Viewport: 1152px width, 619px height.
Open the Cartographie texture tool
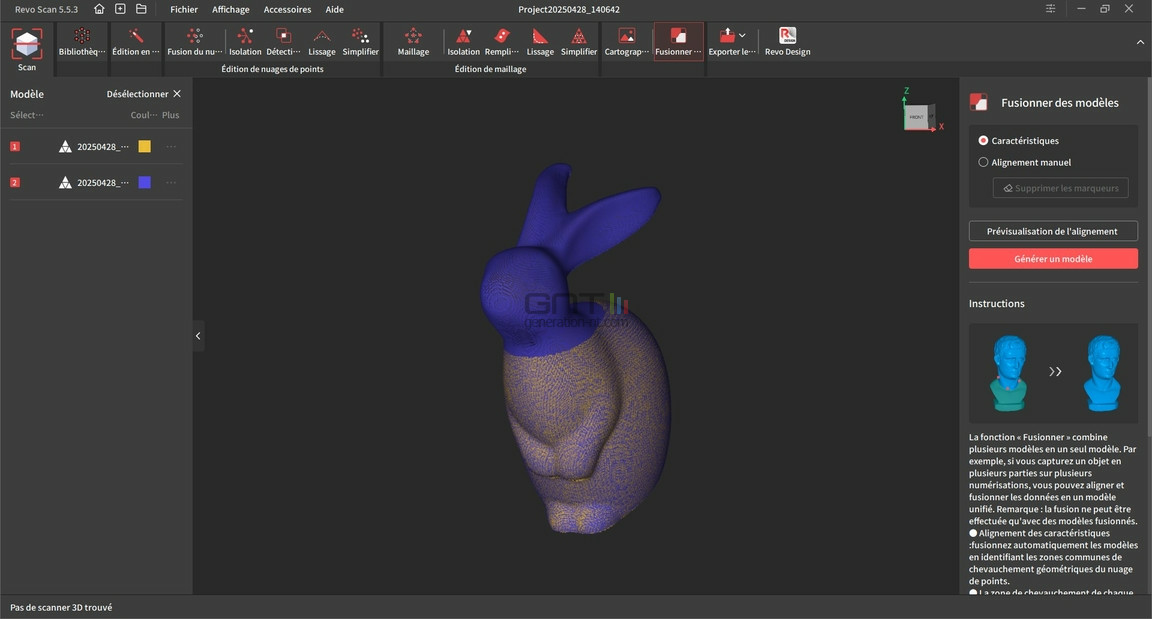(x=627, y=42)
